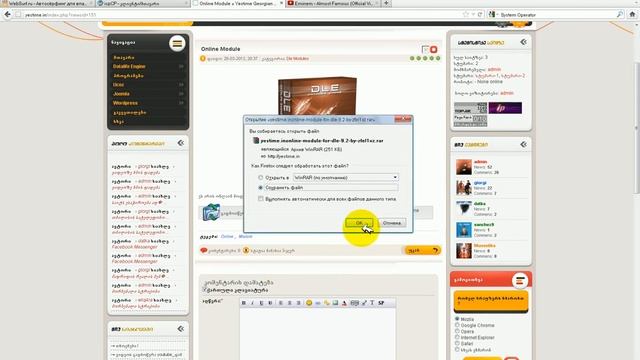Click the Firefox back arrow
Image resolution: width=640 pixels, height=360 pixels.
pos(7,14)
